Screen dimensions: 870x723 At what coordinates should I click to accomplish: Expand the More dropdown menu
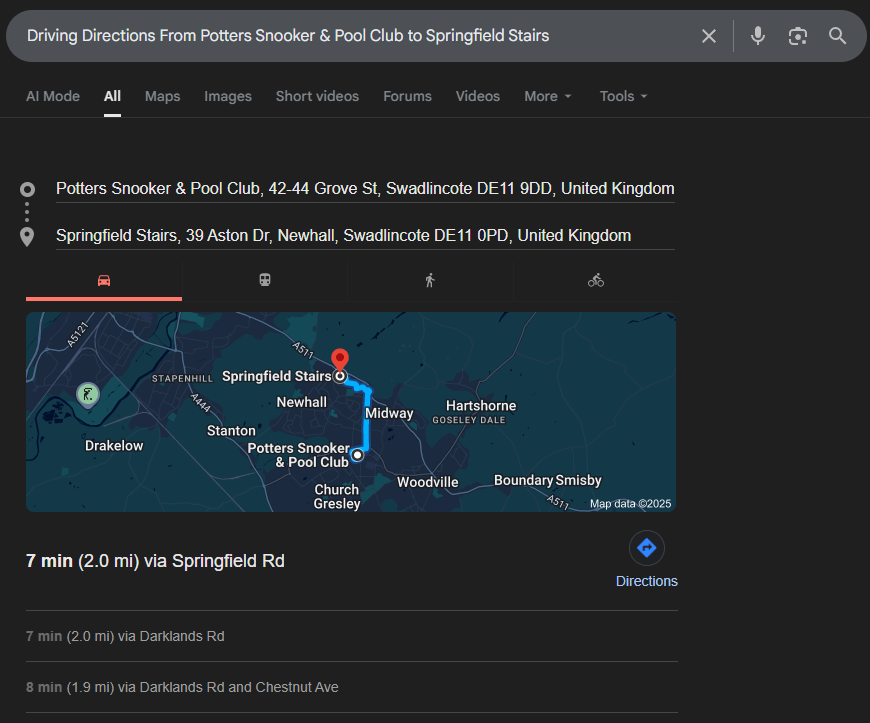tap(548, 96)
